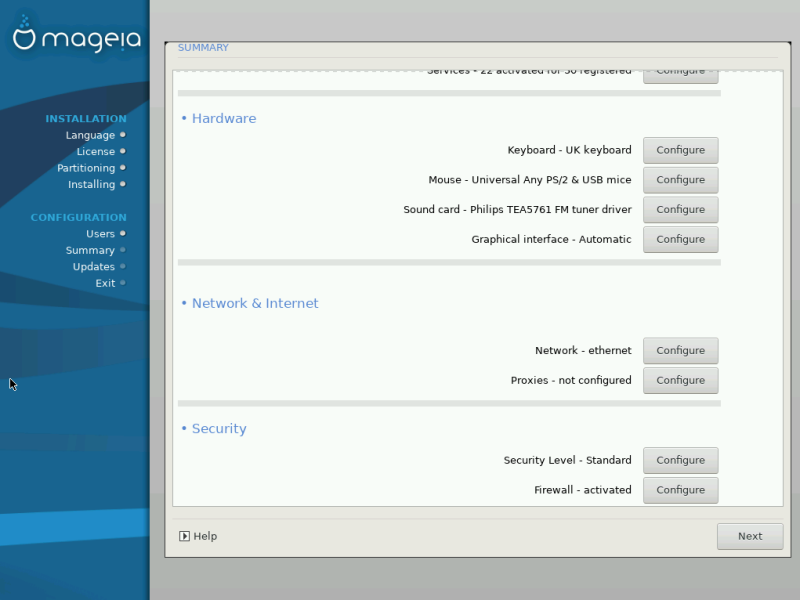Click the Help arrow icon
This screenshot has width=800, height=600.
184,536
